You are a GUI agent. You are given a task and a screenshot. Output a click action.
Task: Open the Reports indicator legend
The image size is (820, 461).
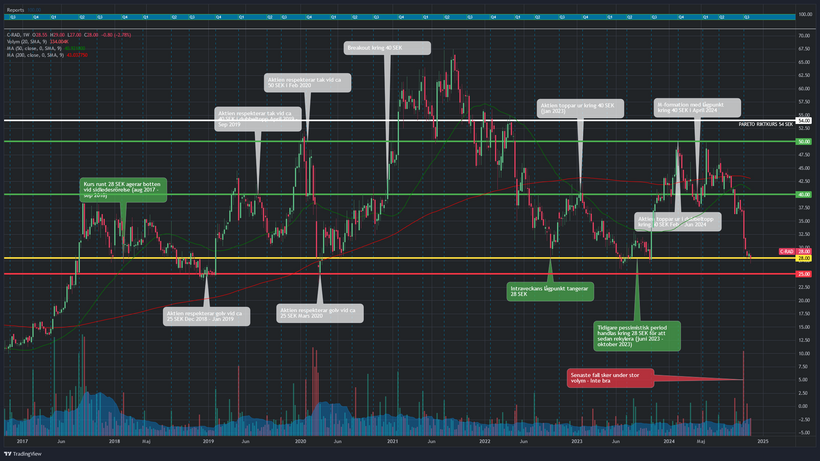point(15,10)
